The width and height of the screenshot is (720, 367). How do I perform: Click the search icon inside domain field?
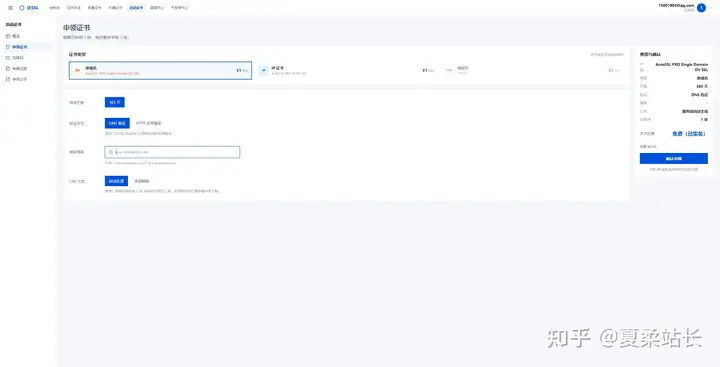point(111,152)
